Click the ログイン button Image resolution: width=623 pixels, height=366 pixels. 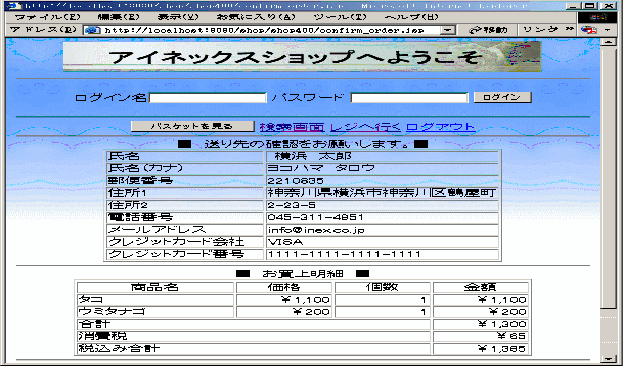503,97
